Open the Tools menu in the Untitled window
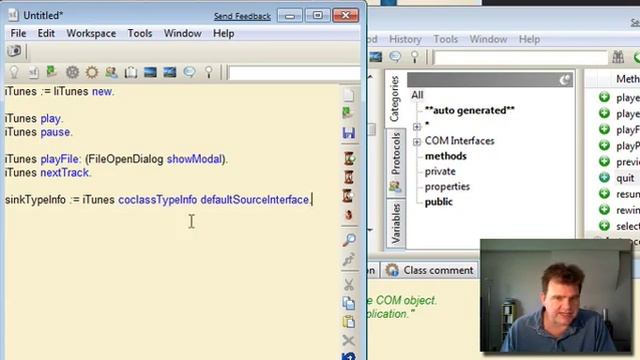The image size is (640, 360). point(140,33)
